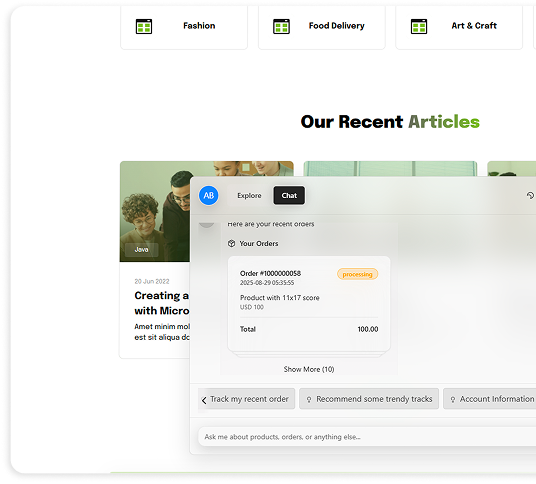Click the Your Orders package icon

231,243
